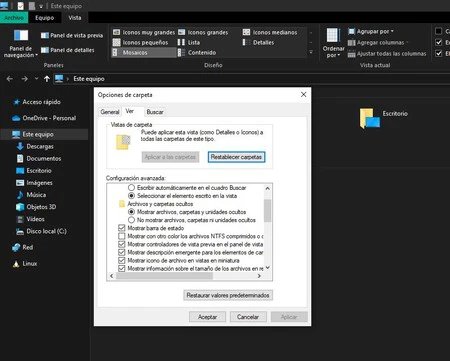The height and width of the screenshot is (361, 450).
Task: Enable Mostrar con otro color NTFS checkbox
Action: [122, 236]
